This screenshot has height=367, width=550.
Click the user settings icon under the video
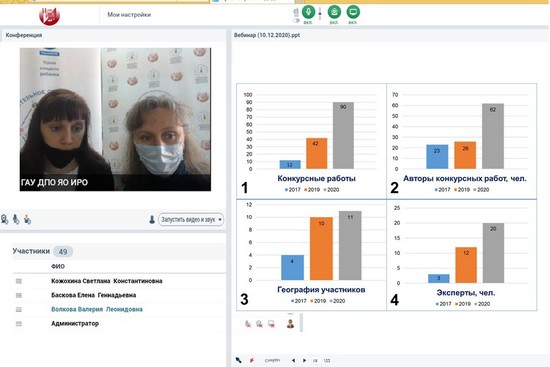pyautogui.click(x=27, y=220)
